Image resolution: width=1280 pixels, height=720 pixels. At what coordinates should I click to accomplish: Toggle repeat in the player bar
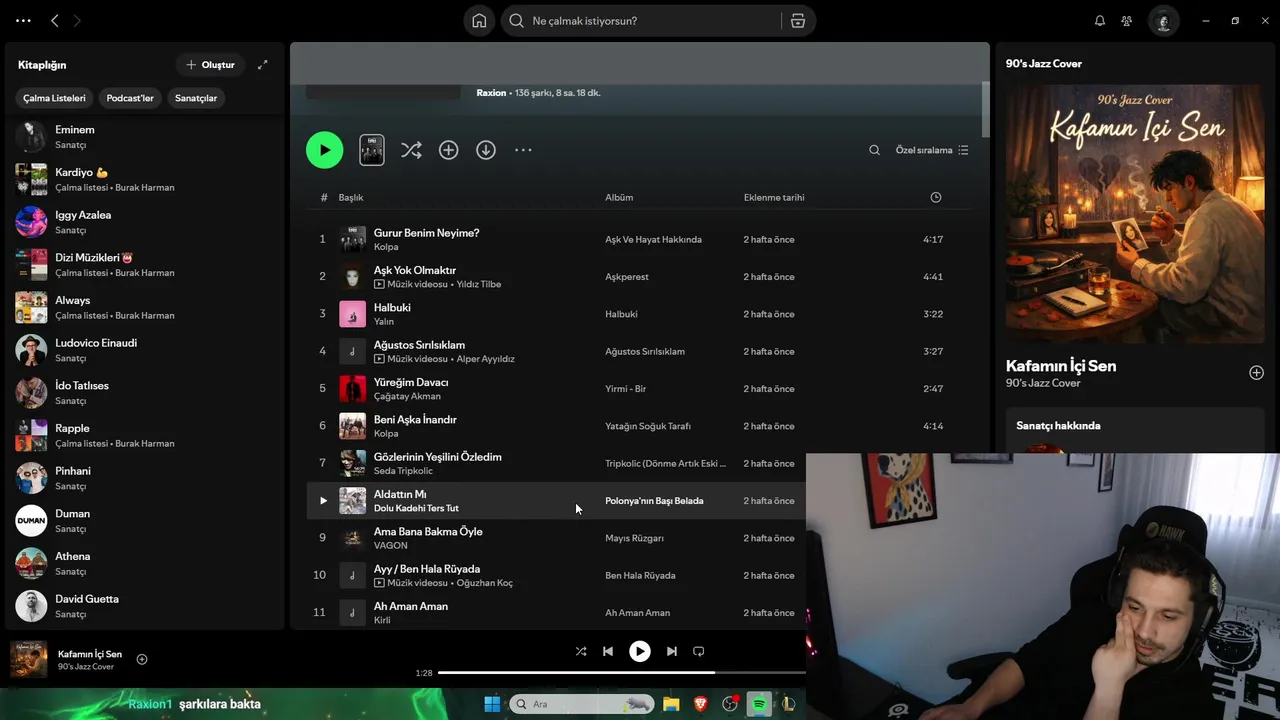(699, 651)
